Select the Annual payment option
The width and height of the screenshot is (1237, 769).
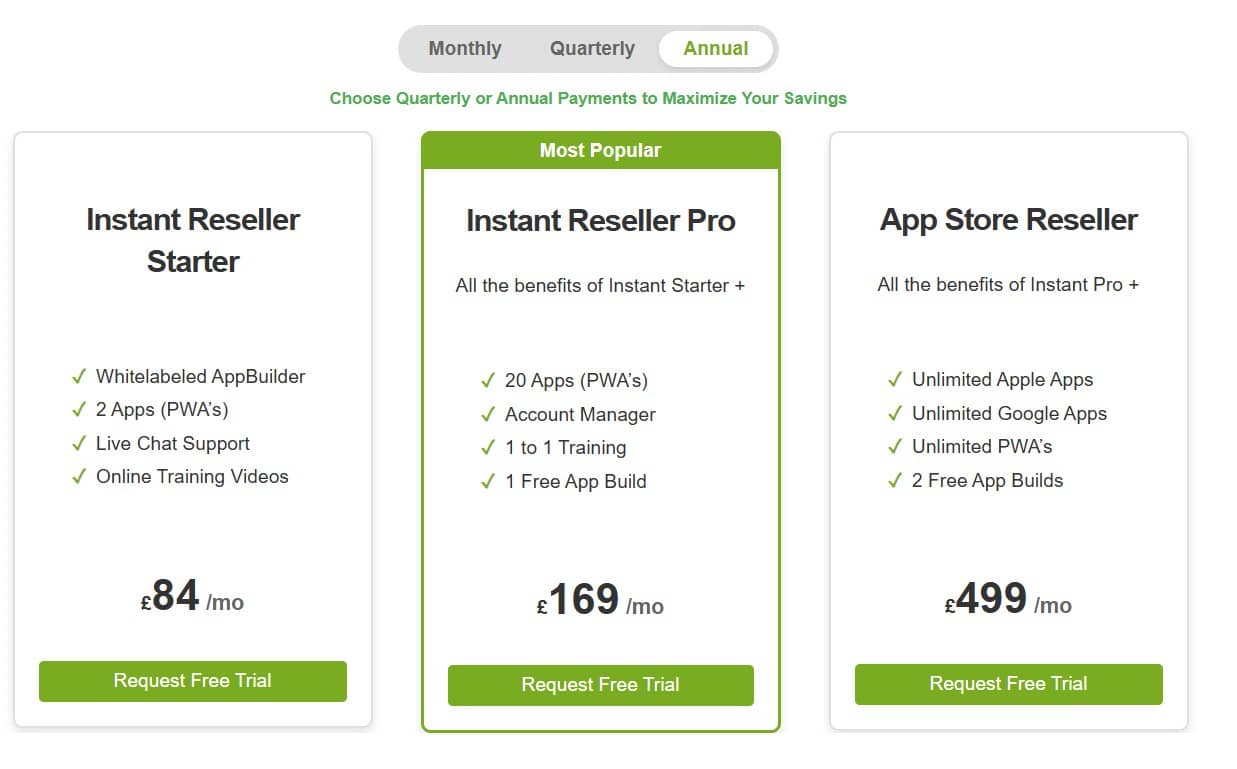point(716,48)
